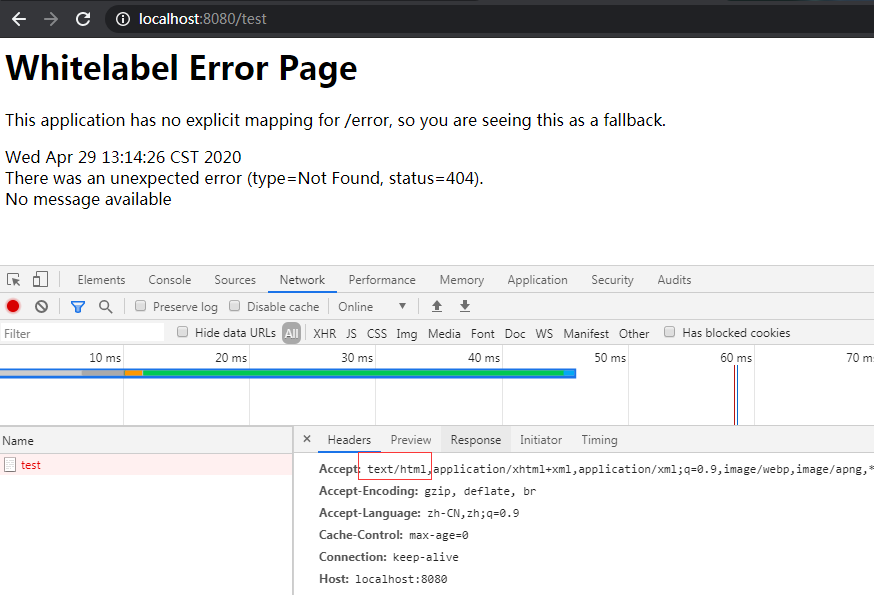Screen dimensions: 874x595
Task: Open the Headers detail tab
Action: pos(349,439)
